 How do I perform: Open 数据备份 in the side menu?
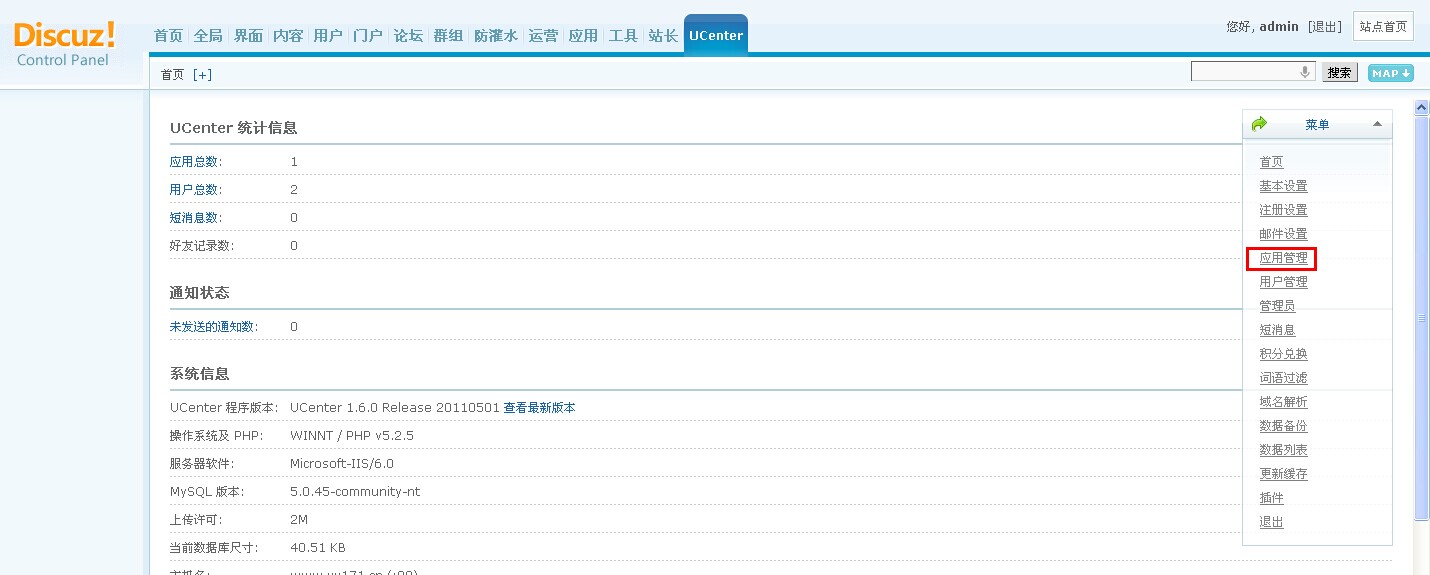1283,426
